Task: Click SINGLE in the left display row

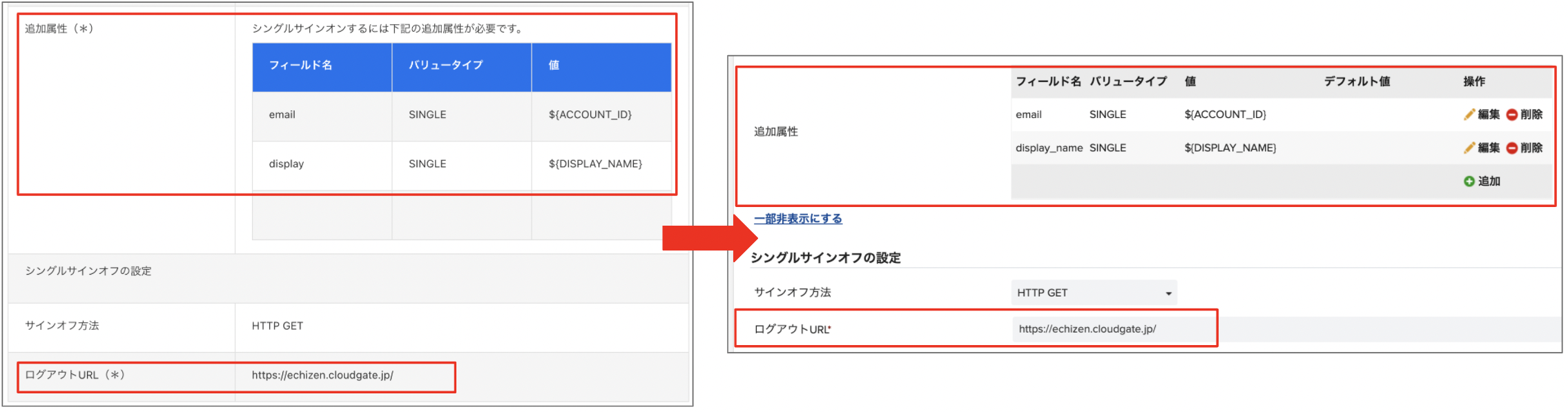Action: [427, 164]
